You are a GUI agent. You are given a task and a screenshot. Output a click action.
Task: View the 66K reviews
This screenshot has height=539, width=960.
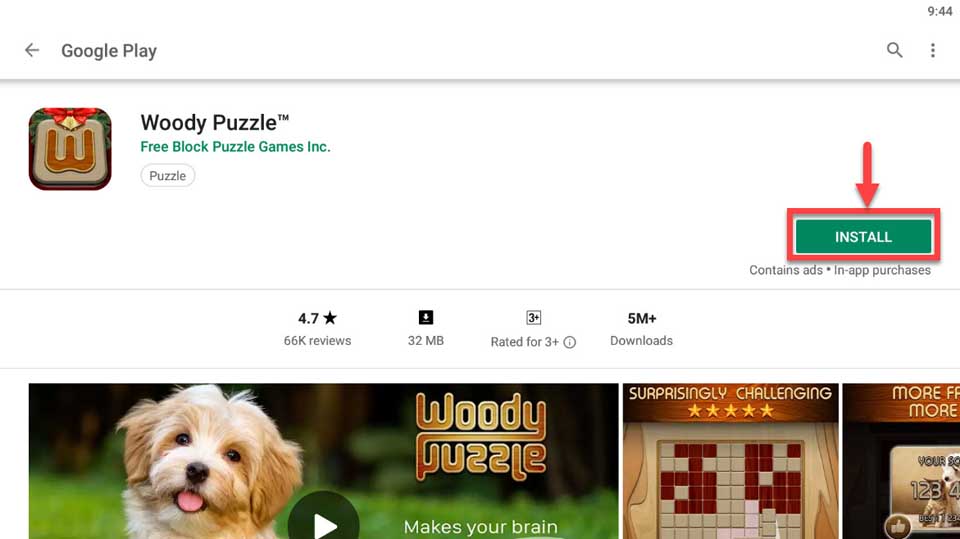317,341
